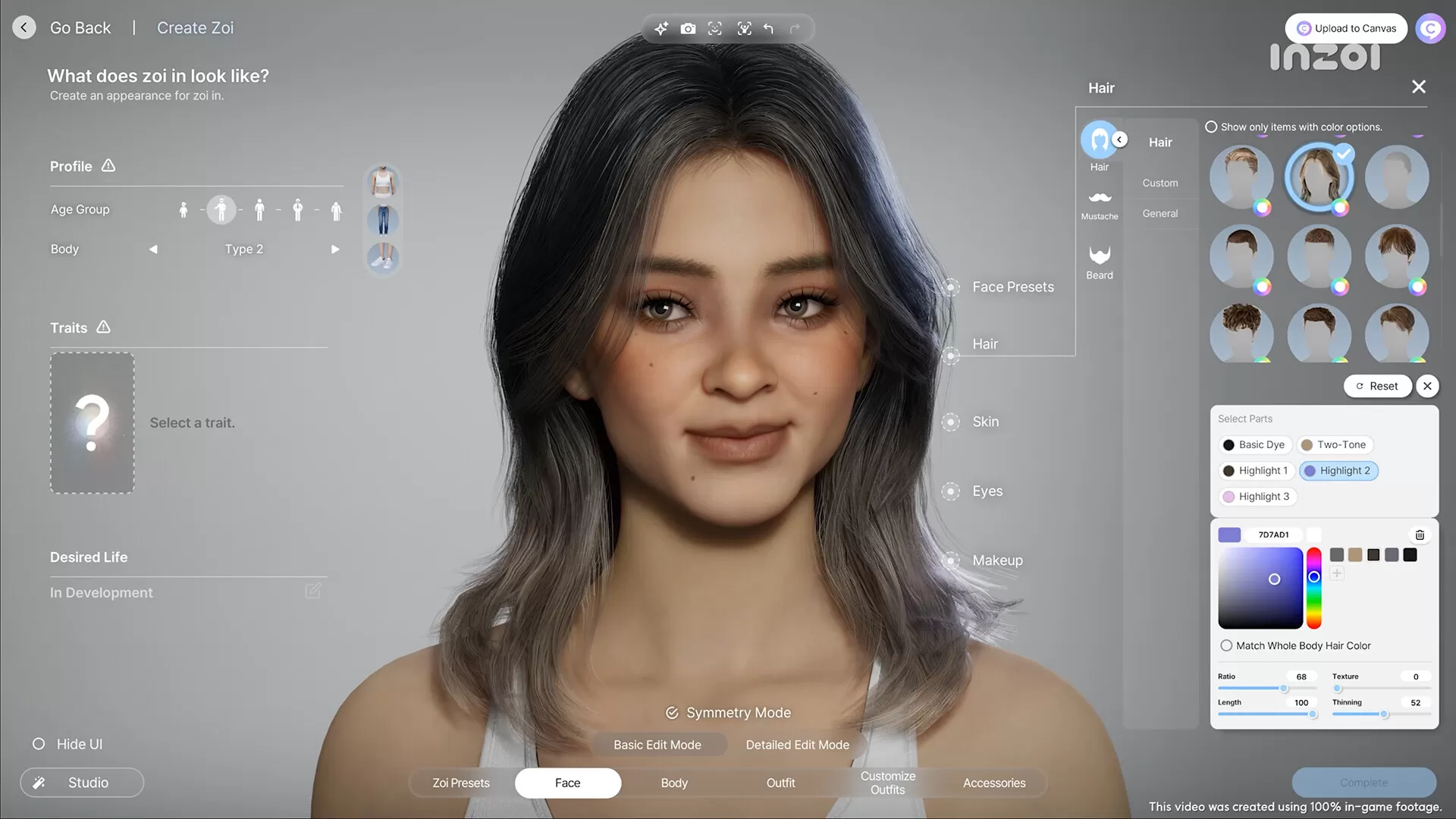Open the Mustache category in the Hair panel

(x=1099, y=201)
